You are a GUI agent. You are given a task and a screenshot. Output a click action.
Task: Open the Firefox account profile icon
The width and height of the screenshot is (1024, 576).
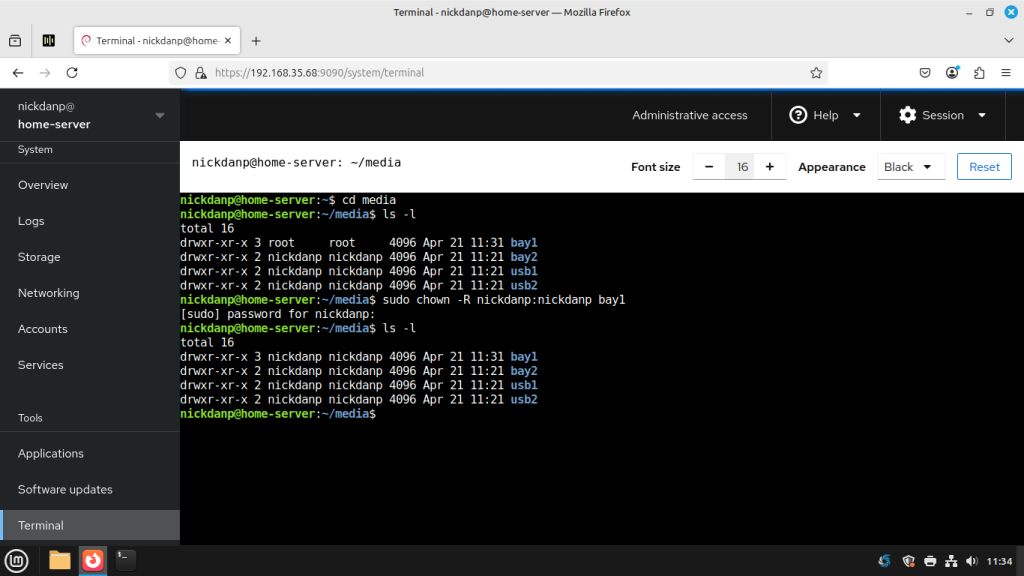pyautogui.click(x=953, y=73)
